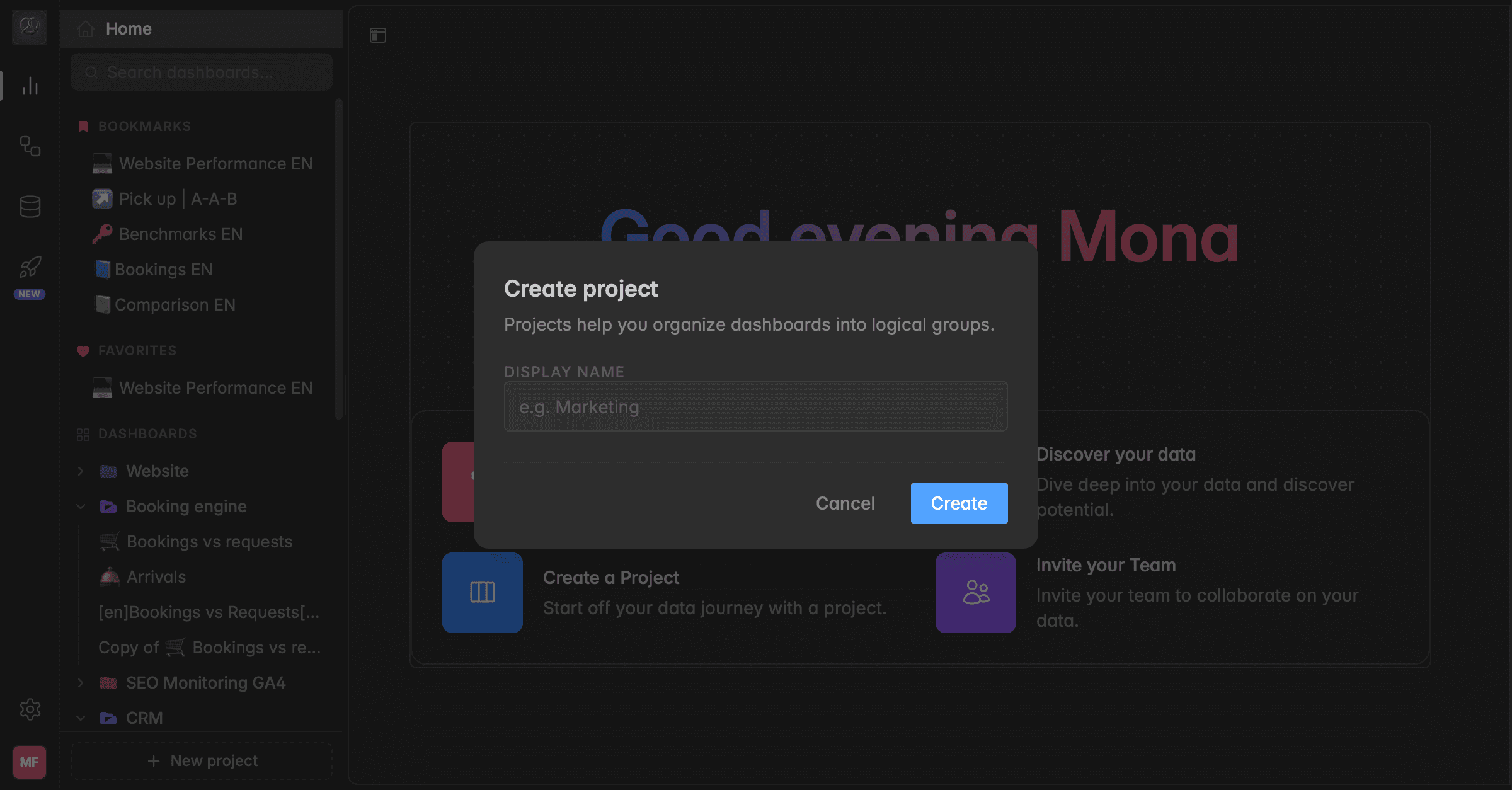Focus the Search dashboards field

(202, 72)
